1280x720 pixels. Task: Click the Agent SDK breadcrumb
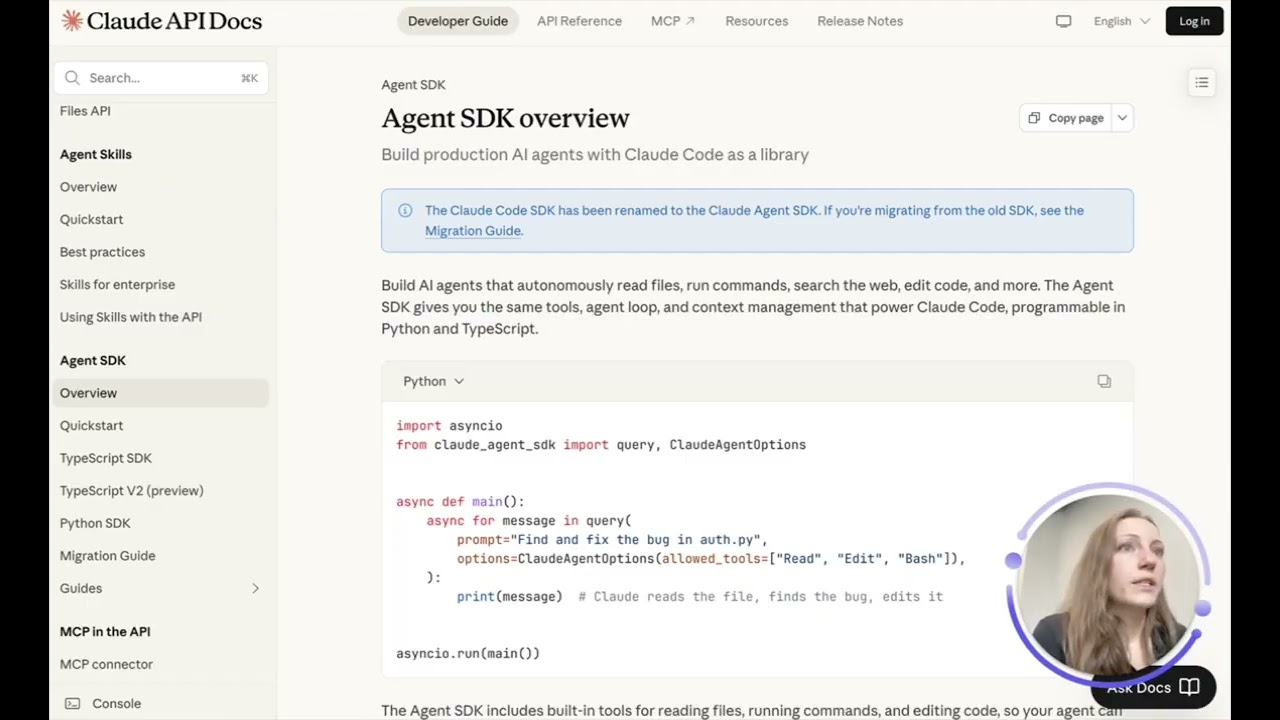[x=413, y=85]
